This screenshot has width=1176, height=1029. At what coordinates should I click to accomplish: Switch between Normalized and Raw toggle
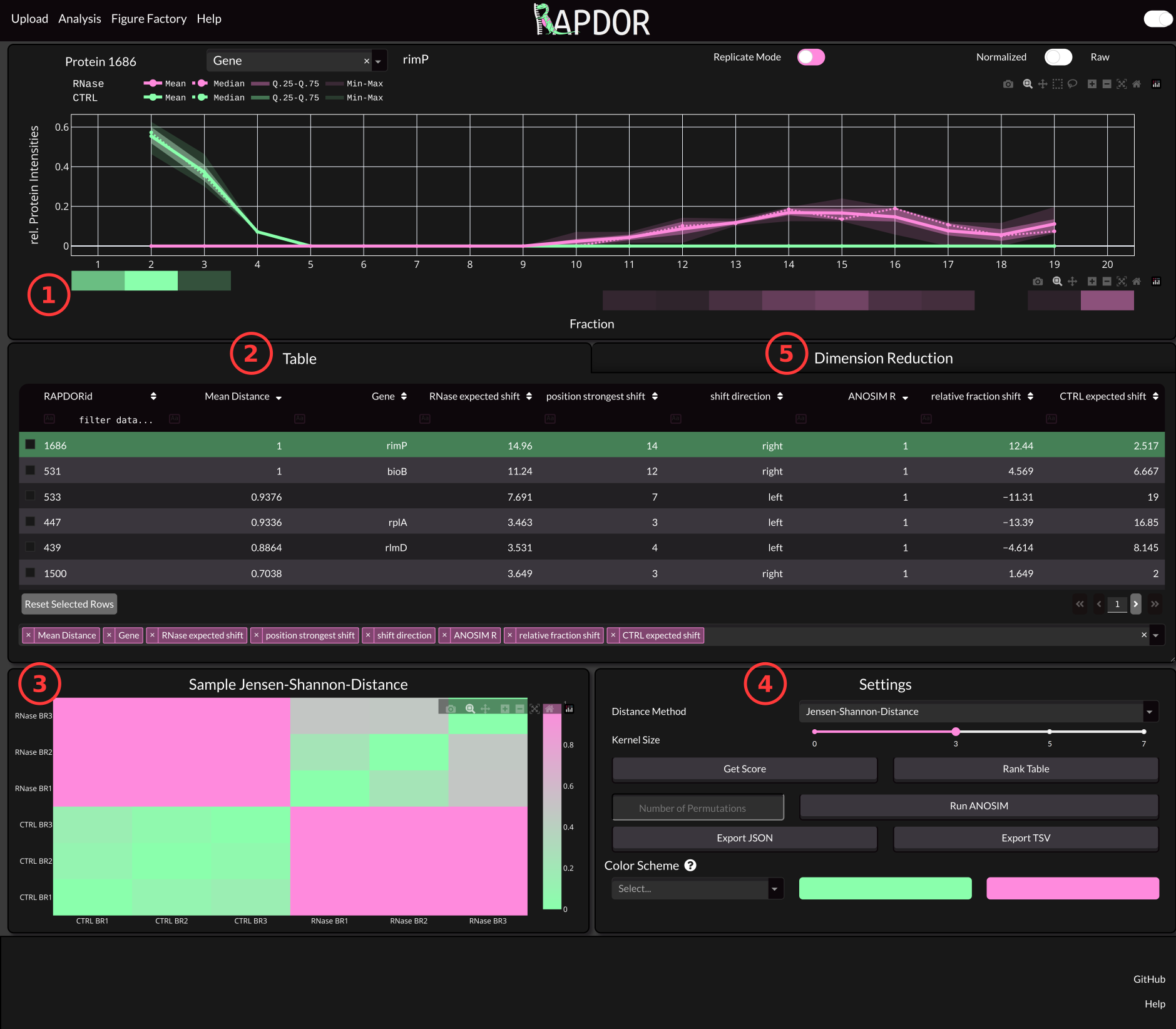coord(1058,57)
